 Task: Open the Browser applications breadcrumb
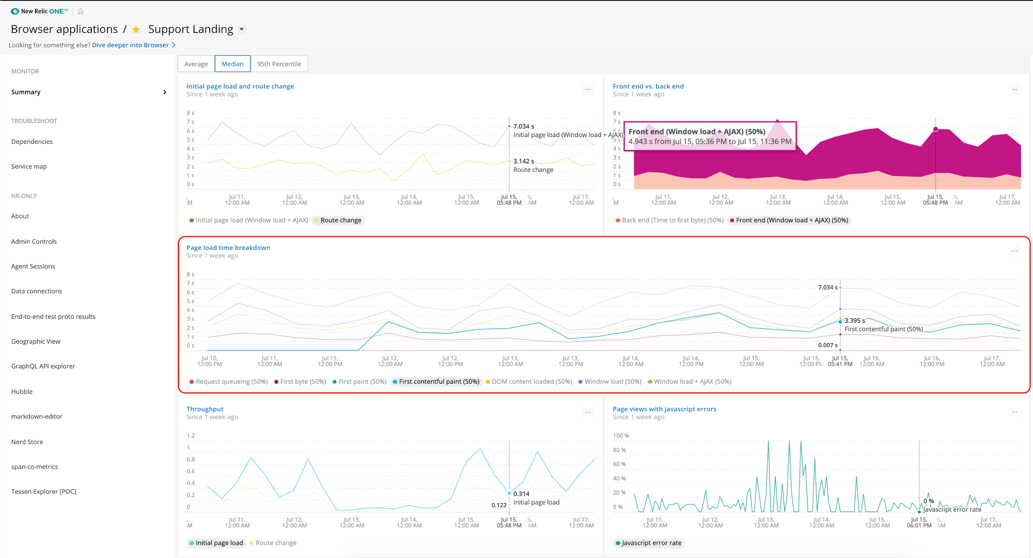(x=64, y=29)
